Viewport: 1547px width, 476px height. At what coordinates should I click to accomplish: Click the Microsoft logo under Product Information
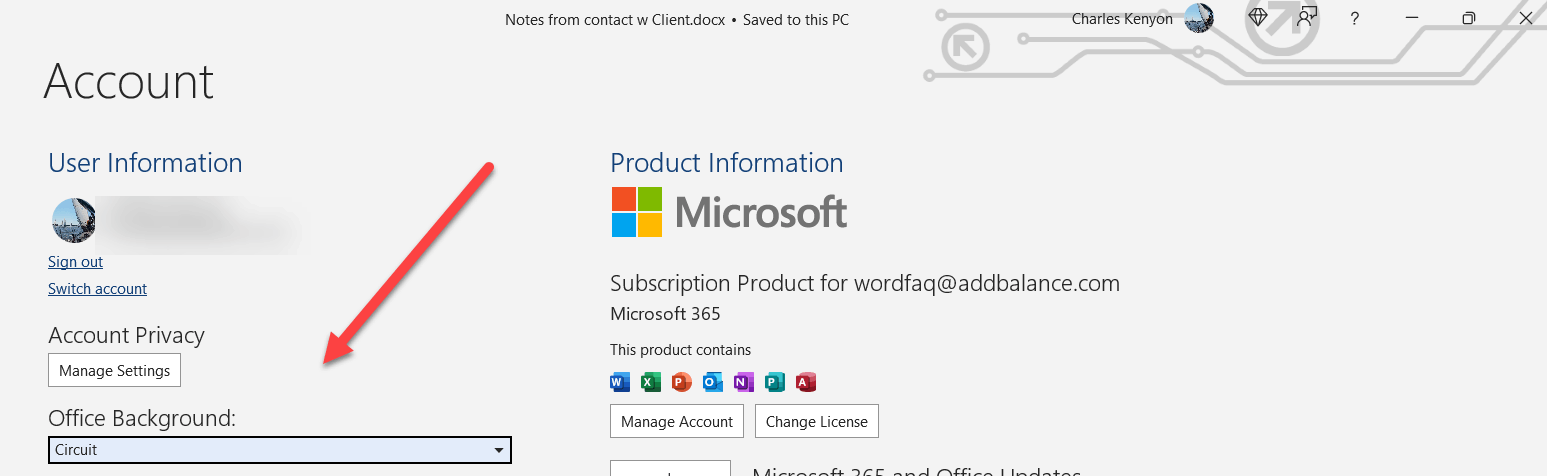tap(729, 212)
